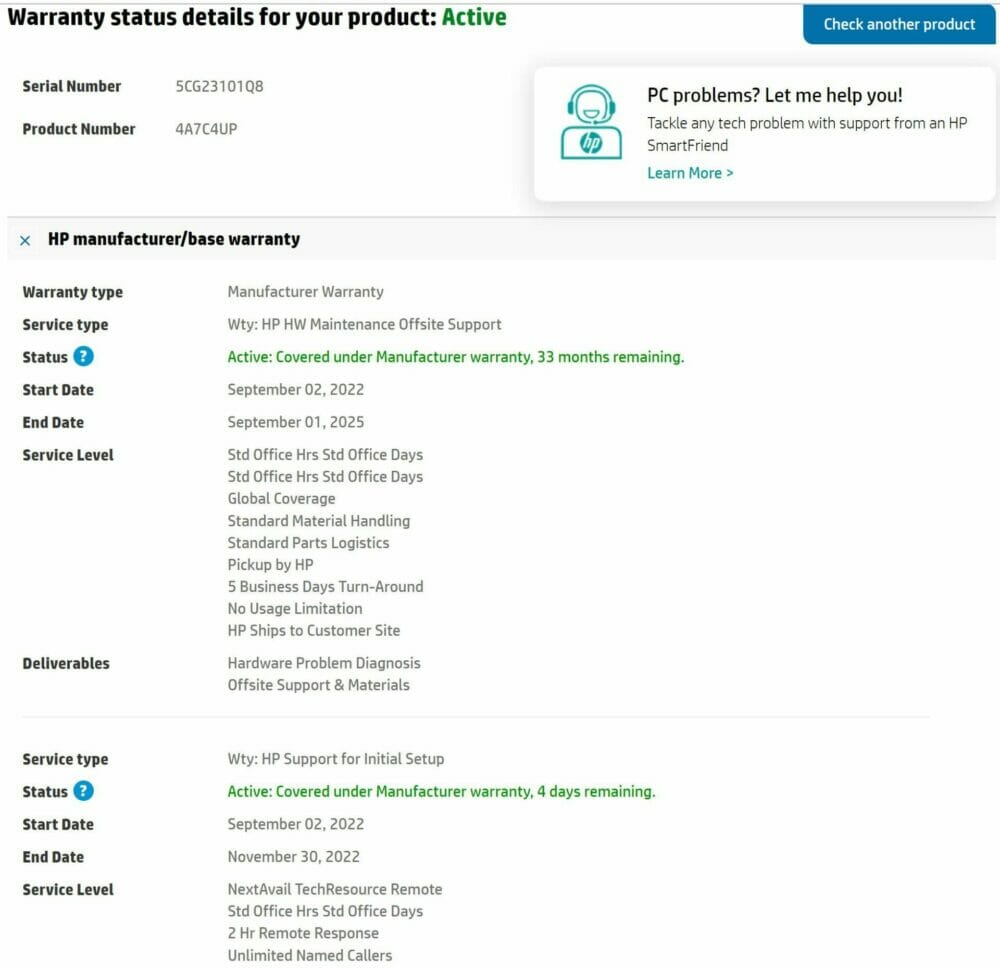1000x970 pixels.
Task: Open the Learn More link
Action: pyautogui.click(x=690, y=173)
